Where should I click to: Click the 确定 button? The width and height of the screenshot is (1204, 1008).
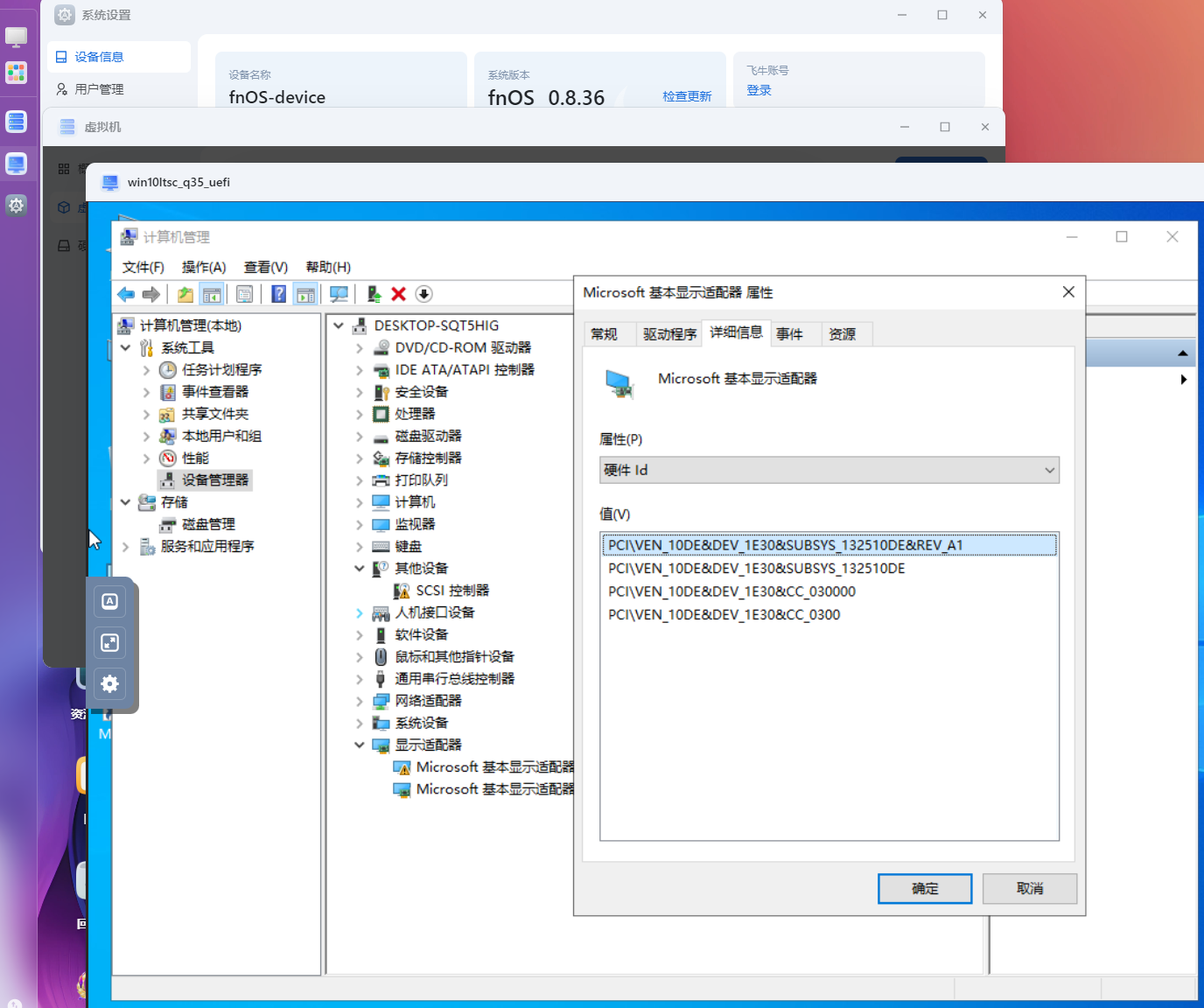tap(925, 888)
